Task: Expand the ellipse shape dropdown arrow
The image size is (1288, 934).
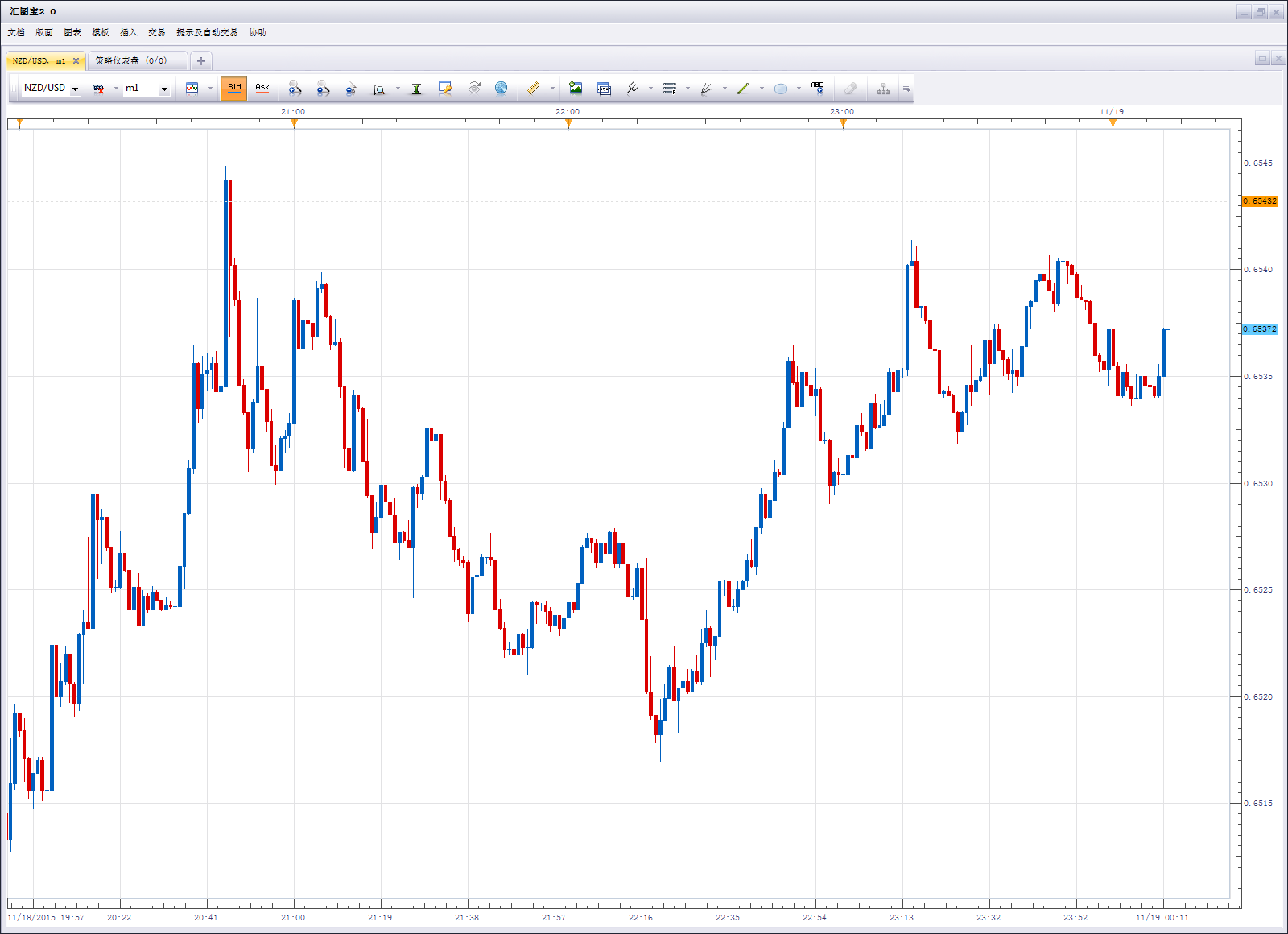Action: pyautogui.click(x=799, y=89)
